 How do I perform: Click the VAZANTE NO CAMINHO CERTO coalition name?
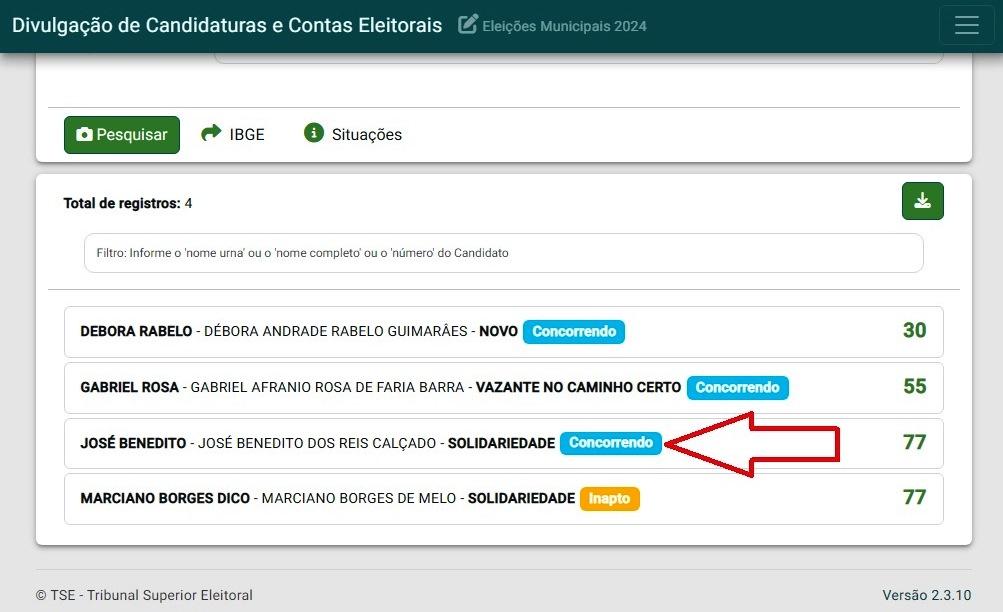(578, 388)
